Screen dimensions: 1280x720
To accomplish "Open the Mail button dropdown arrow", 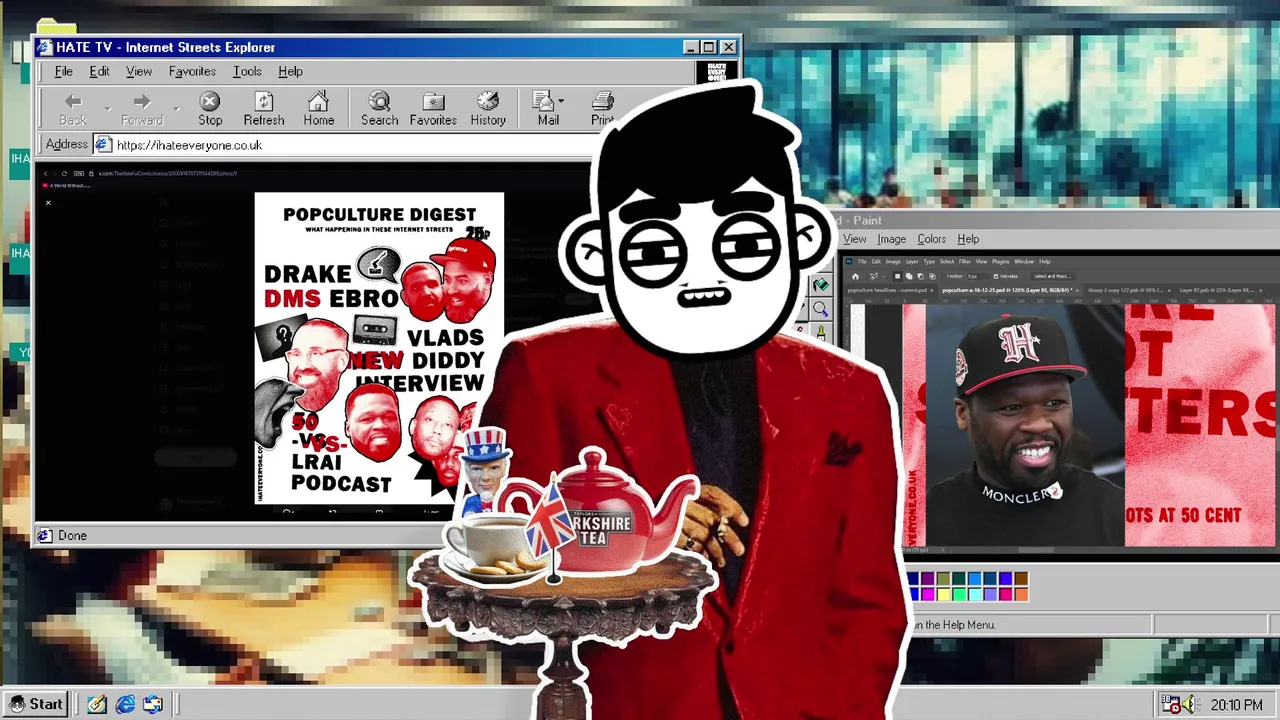I will click(561, 101).
